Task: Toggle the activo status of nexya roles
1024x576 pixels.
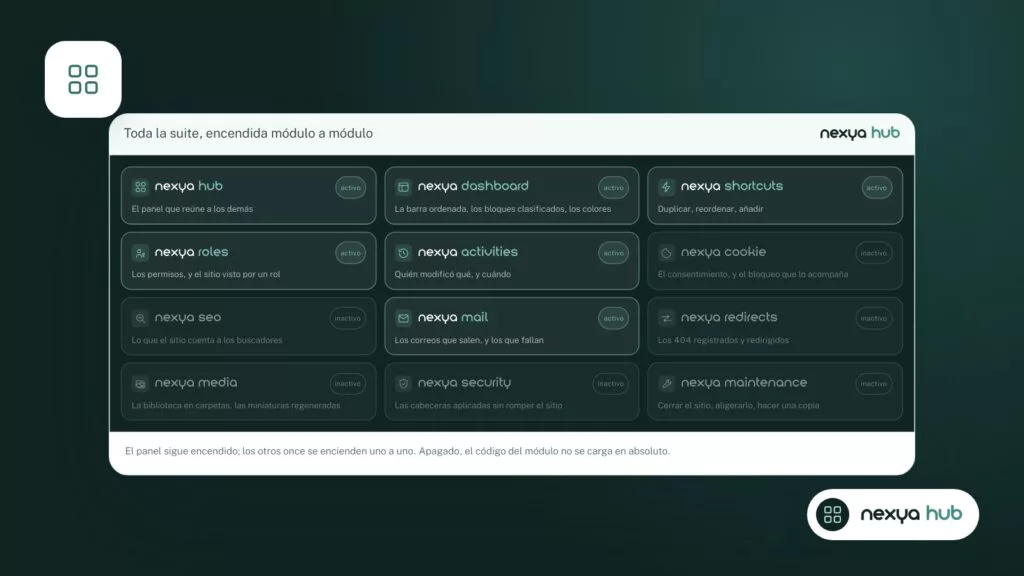Action: point(351,253)
